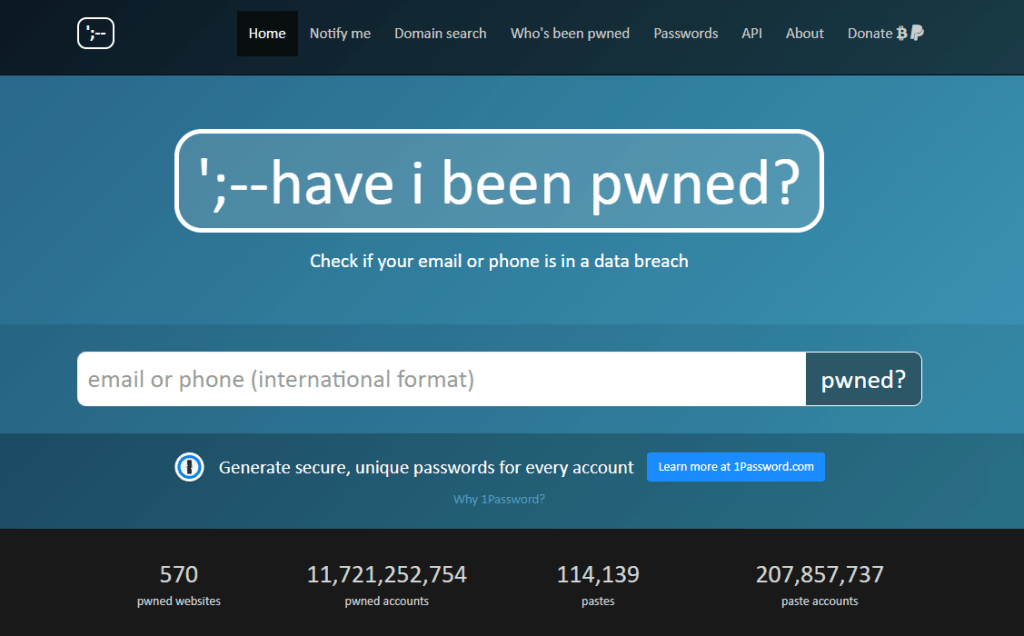Open the Notify me page
This screenshot has width=1024, height=636.
(x=339, y=33)
